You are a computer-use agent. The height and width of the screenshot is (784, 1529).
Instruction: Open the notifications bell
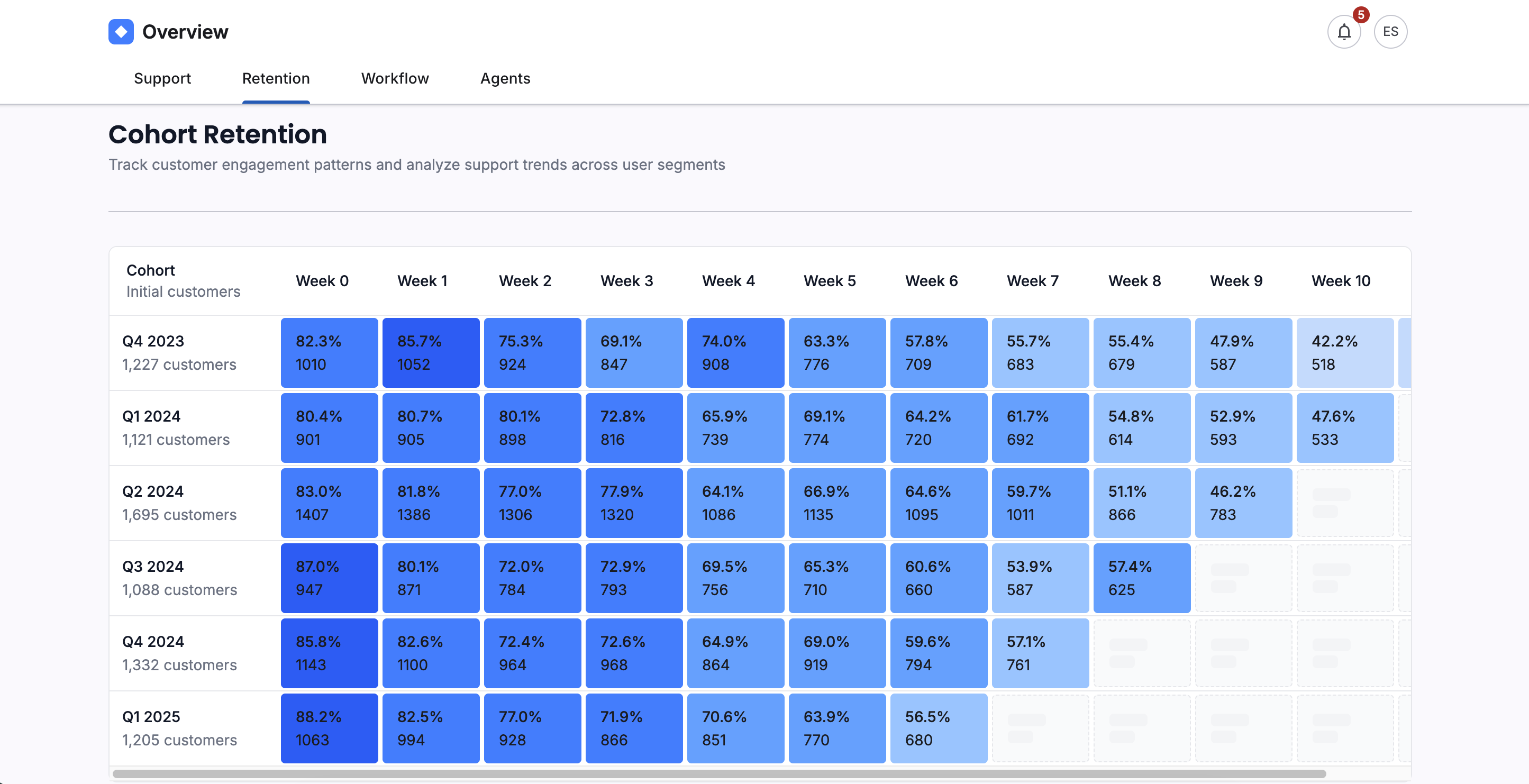coord(1344,31)
